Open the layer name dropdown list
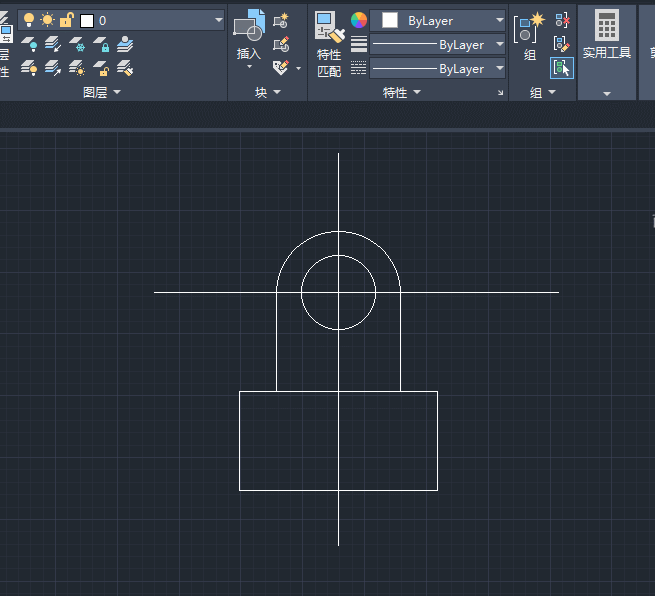The image size is (655, 596). pyautogui.click(x=218, y=20)
